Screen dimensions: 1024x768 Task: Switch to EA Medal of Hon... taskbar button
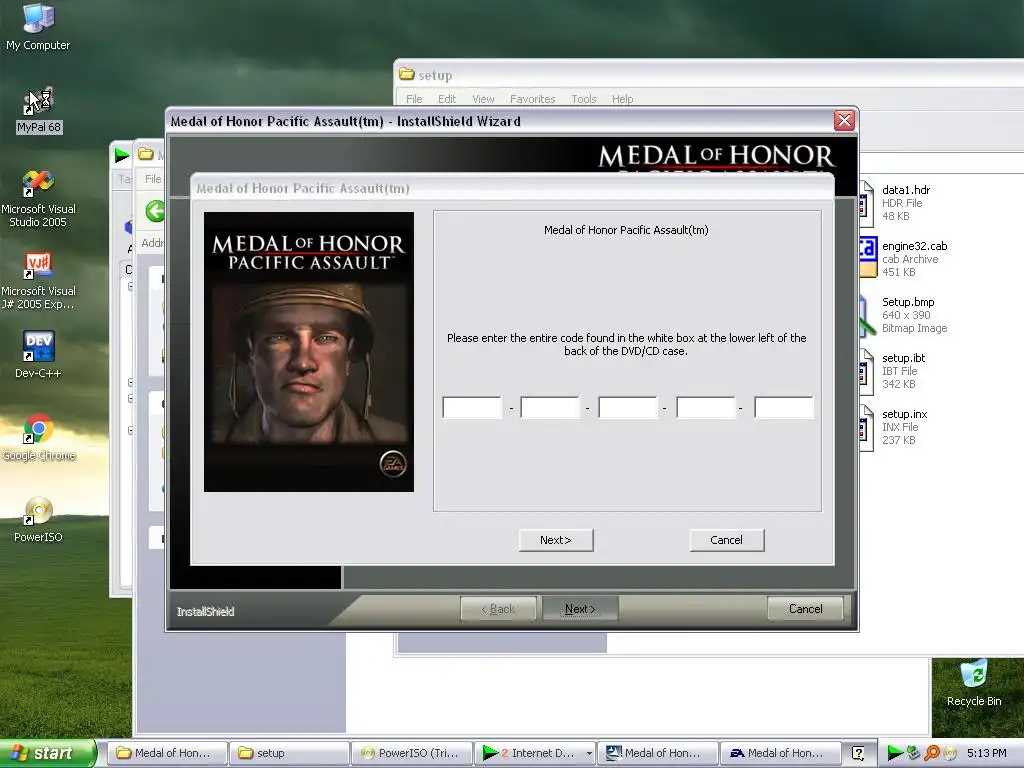780,753
